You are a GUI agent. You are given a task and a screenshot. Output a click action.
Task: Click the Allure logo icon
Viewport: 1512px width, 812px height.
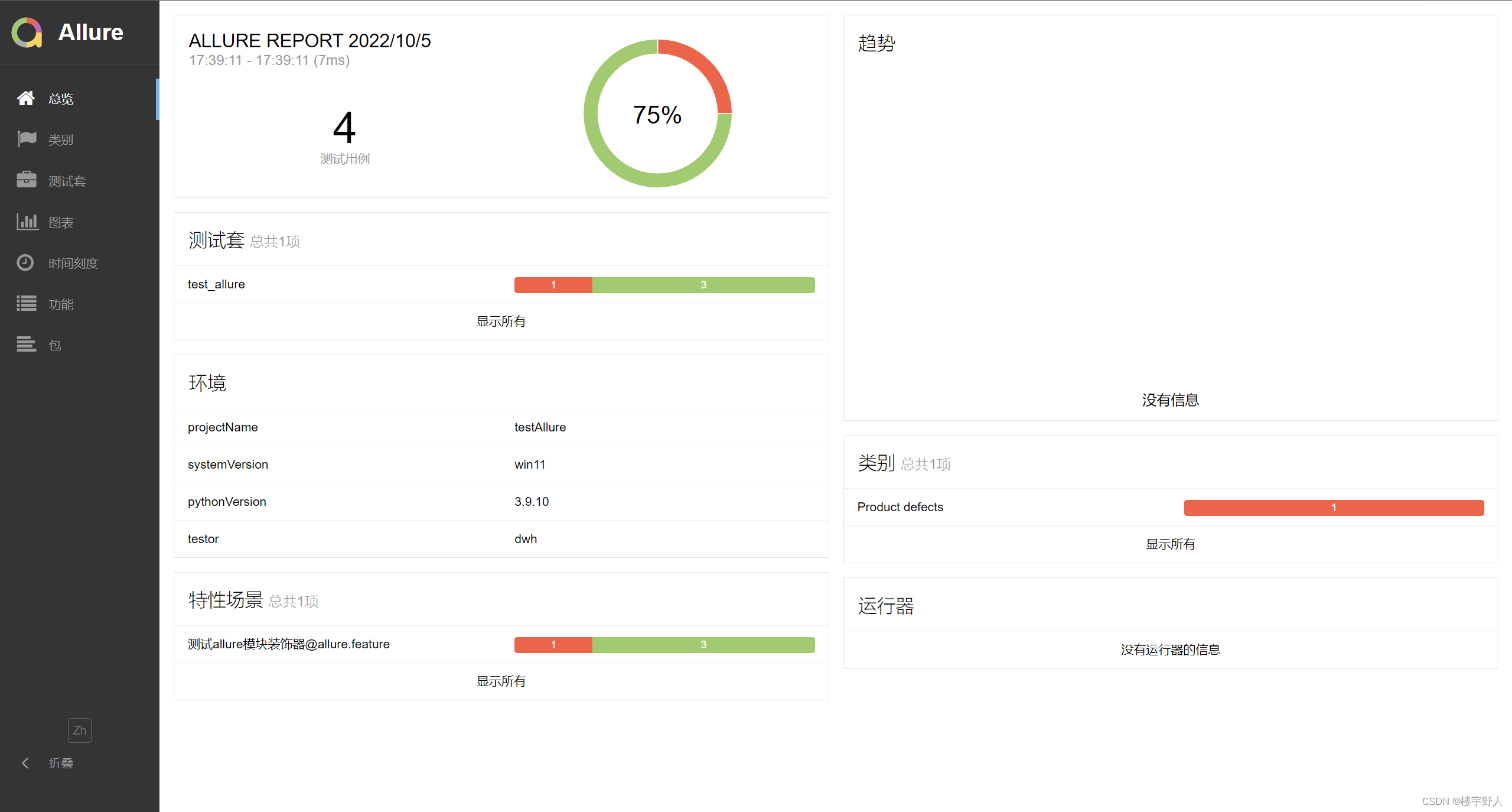click(27, 32)
